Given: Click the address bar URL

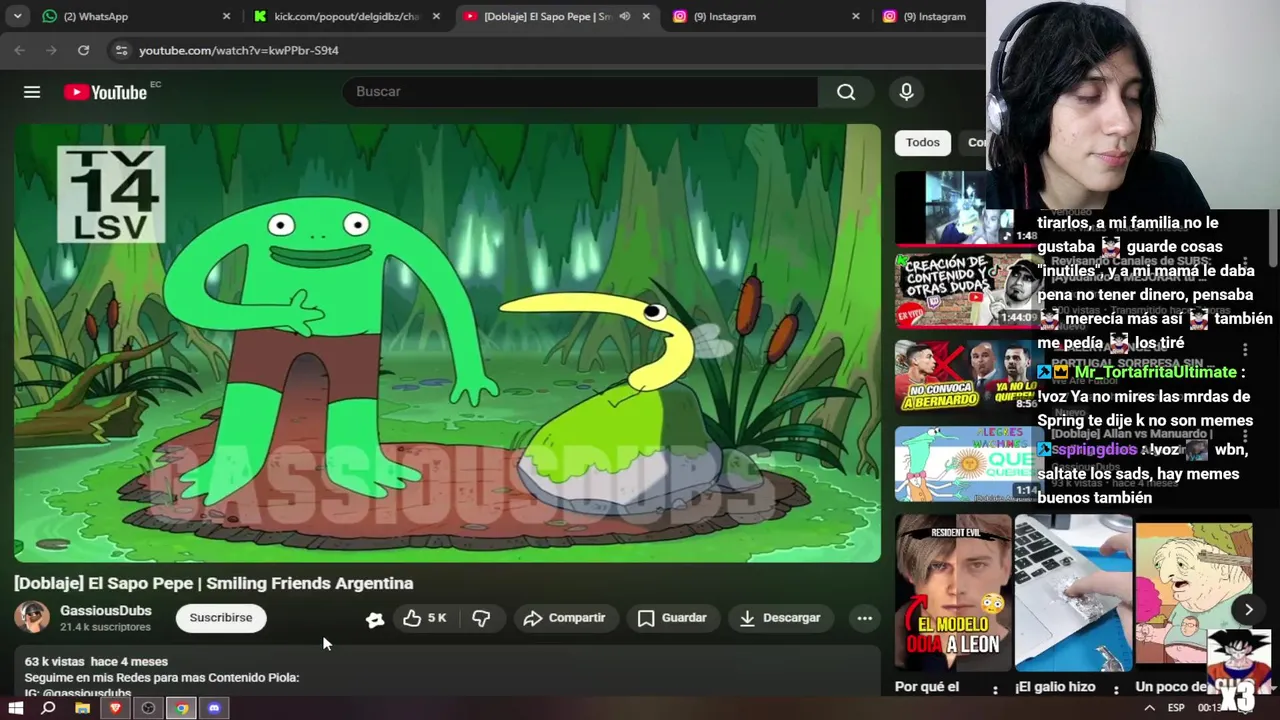Looking at the screenshot, I should 239,50.
